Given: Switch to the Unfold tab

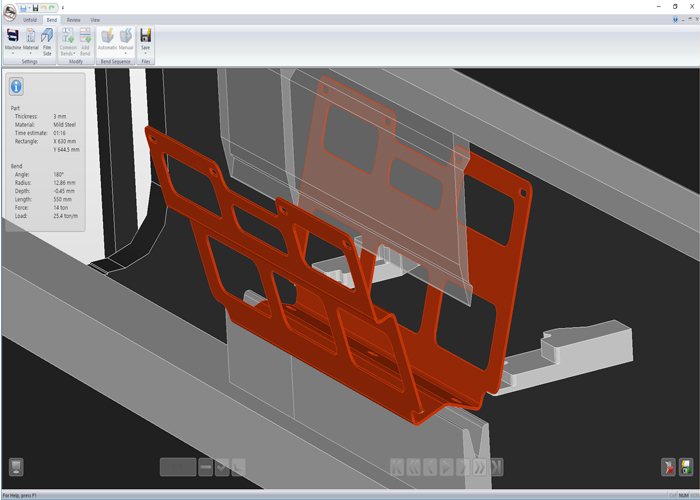Looking at the screenshot, I should click(30, 19).
